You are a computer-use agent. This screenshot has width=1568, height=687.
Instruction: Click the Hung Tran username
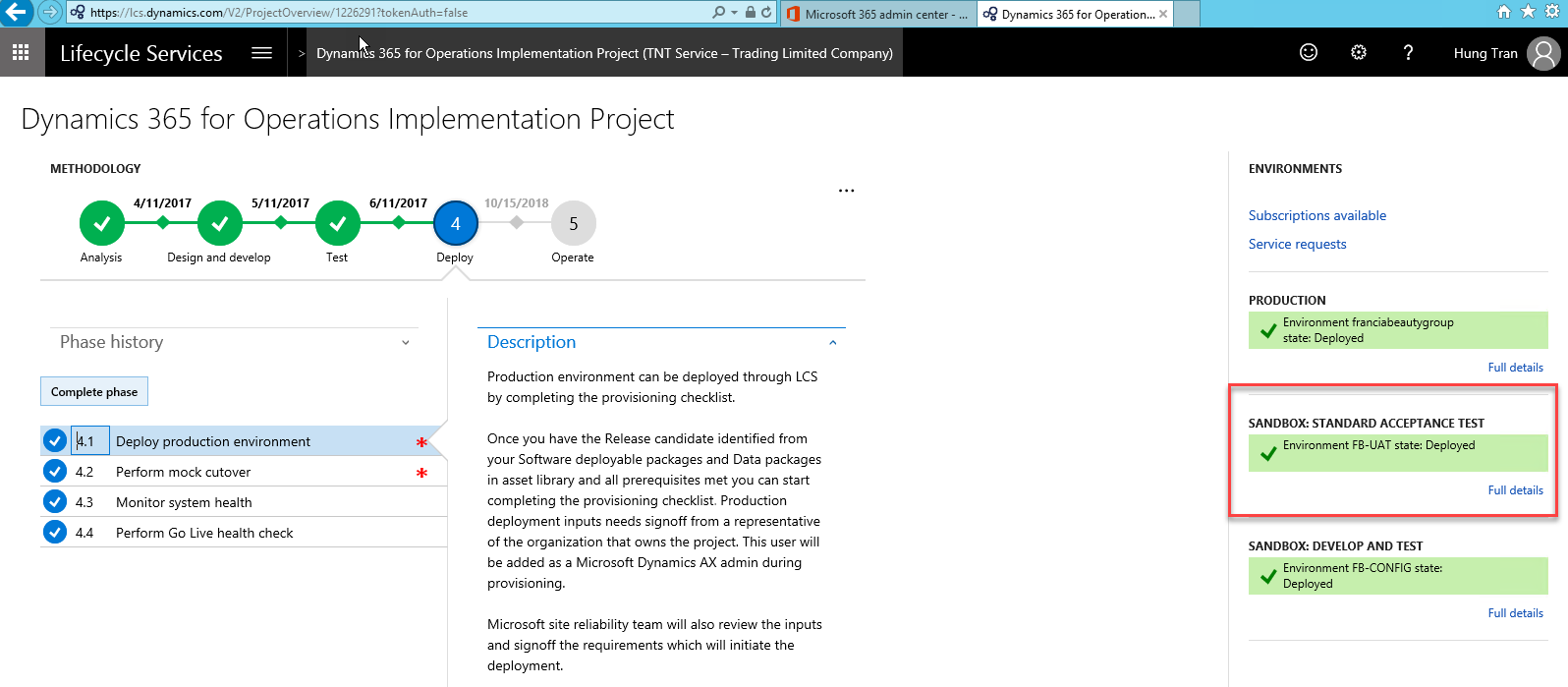pos(1485,53)
